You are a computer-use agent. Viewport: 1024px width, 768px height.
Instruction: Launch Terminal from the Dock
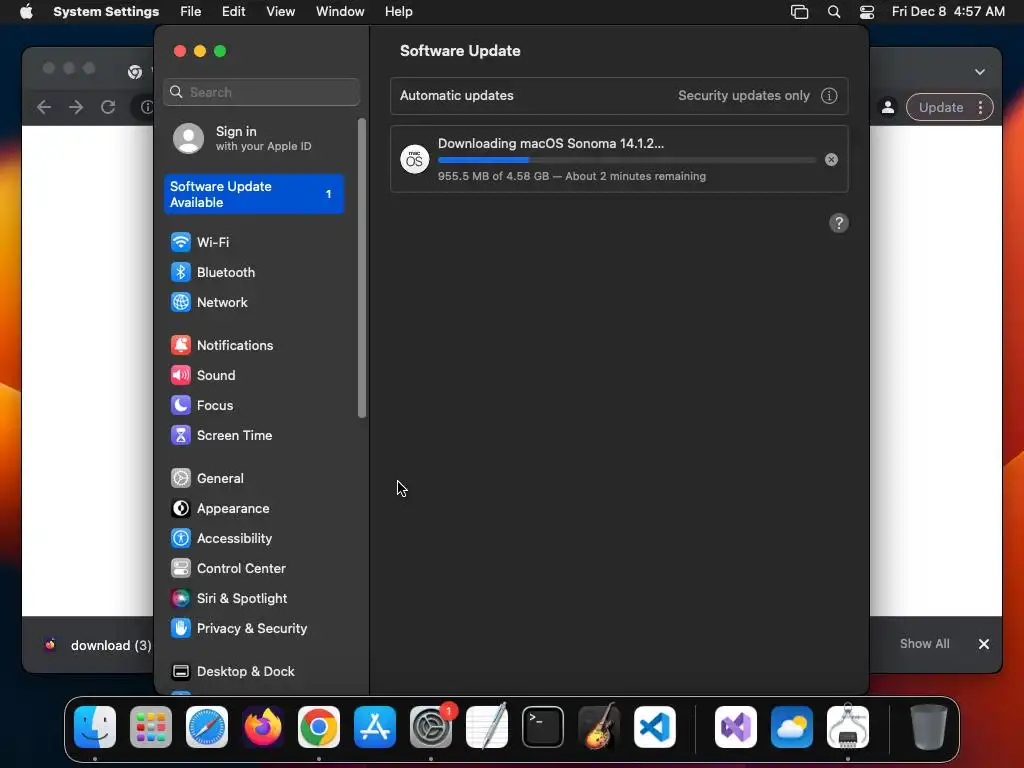543,727
